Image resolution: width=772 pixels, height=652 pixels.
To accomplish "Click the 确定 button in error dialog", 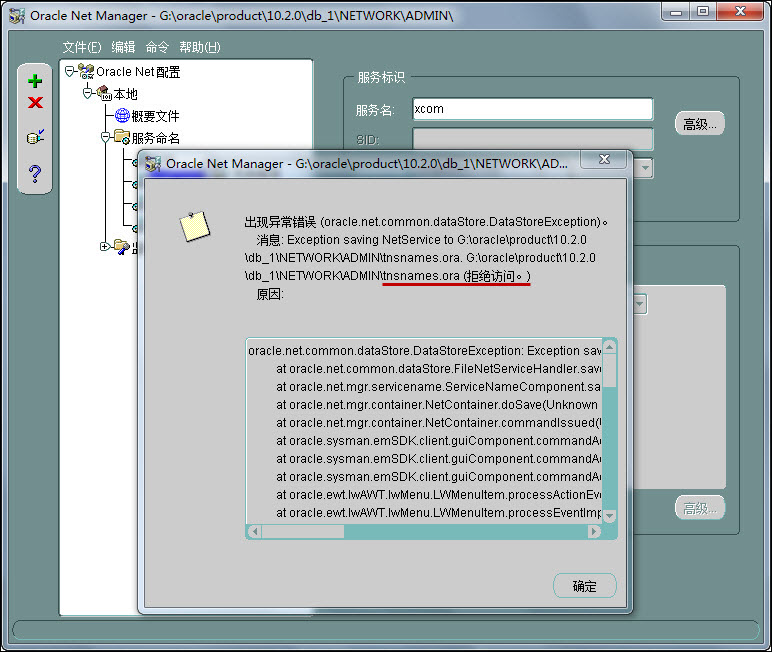I will click(x=584, y=586).
